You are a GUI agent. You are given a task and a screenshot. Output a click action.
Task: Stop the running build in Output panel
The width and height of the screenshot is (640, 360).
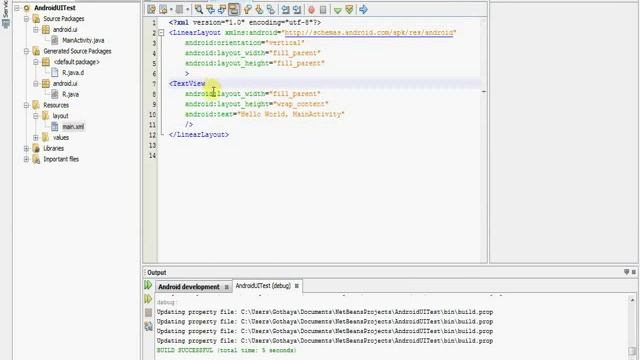click(x=148, y=312)
